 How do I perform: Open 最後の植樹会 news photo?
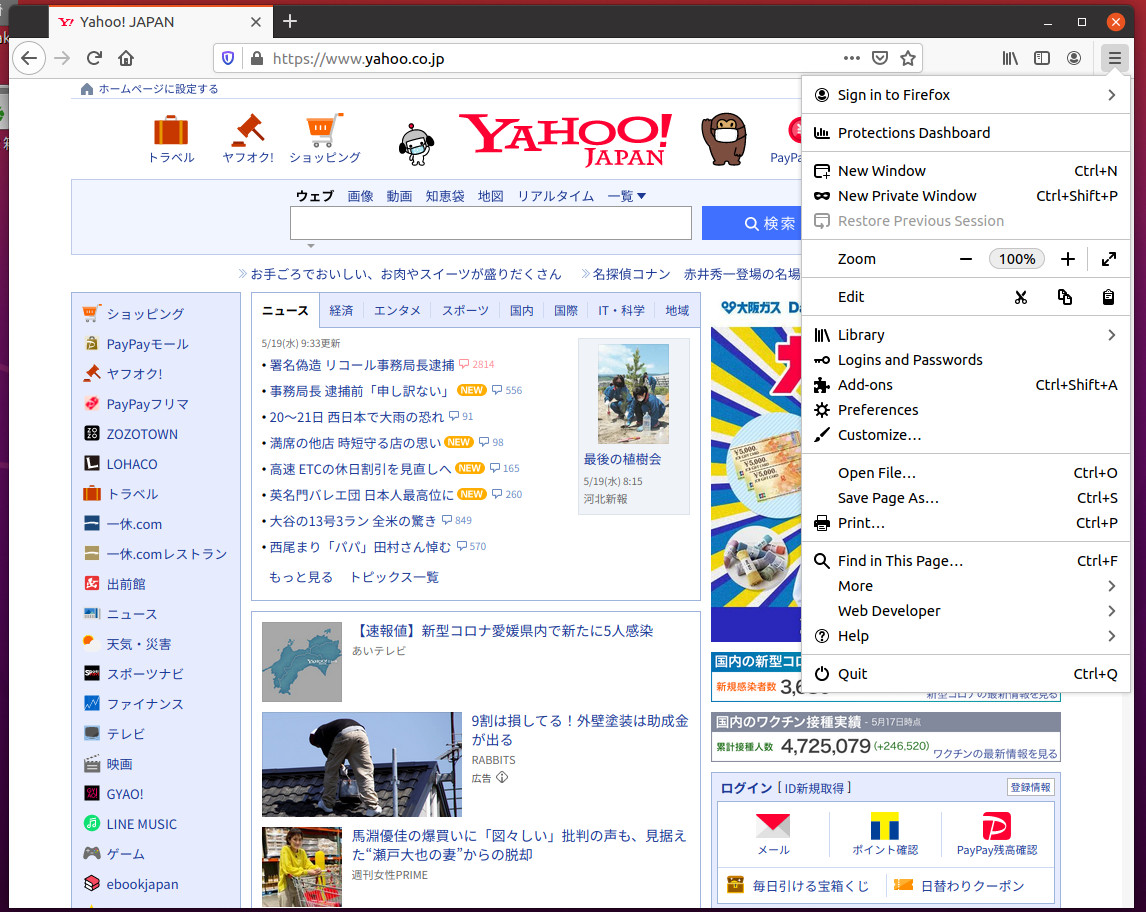pyautogui.click(x=633, y=393)
